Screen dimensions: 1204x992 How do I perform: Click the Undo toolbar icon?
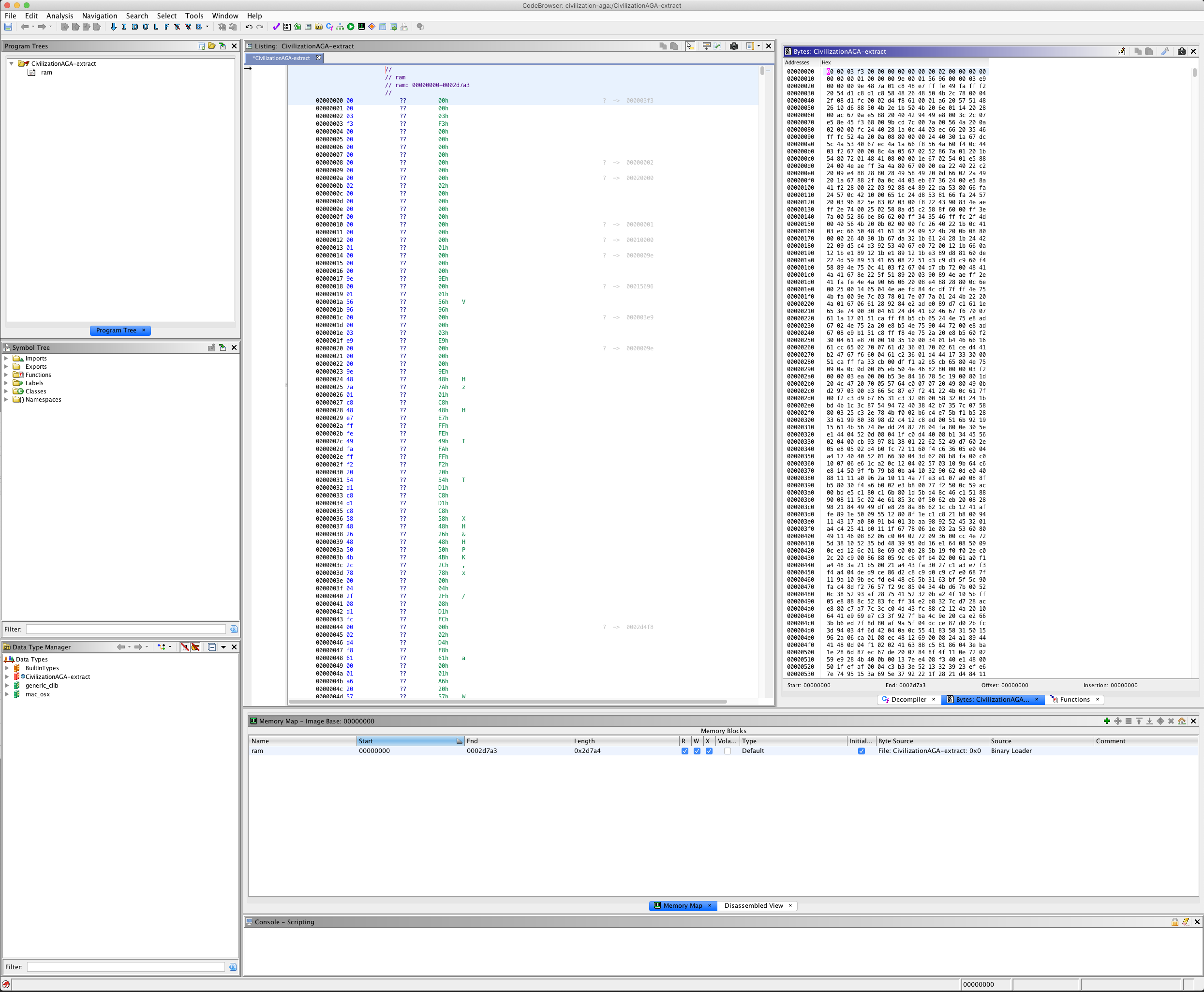point(249,27)
